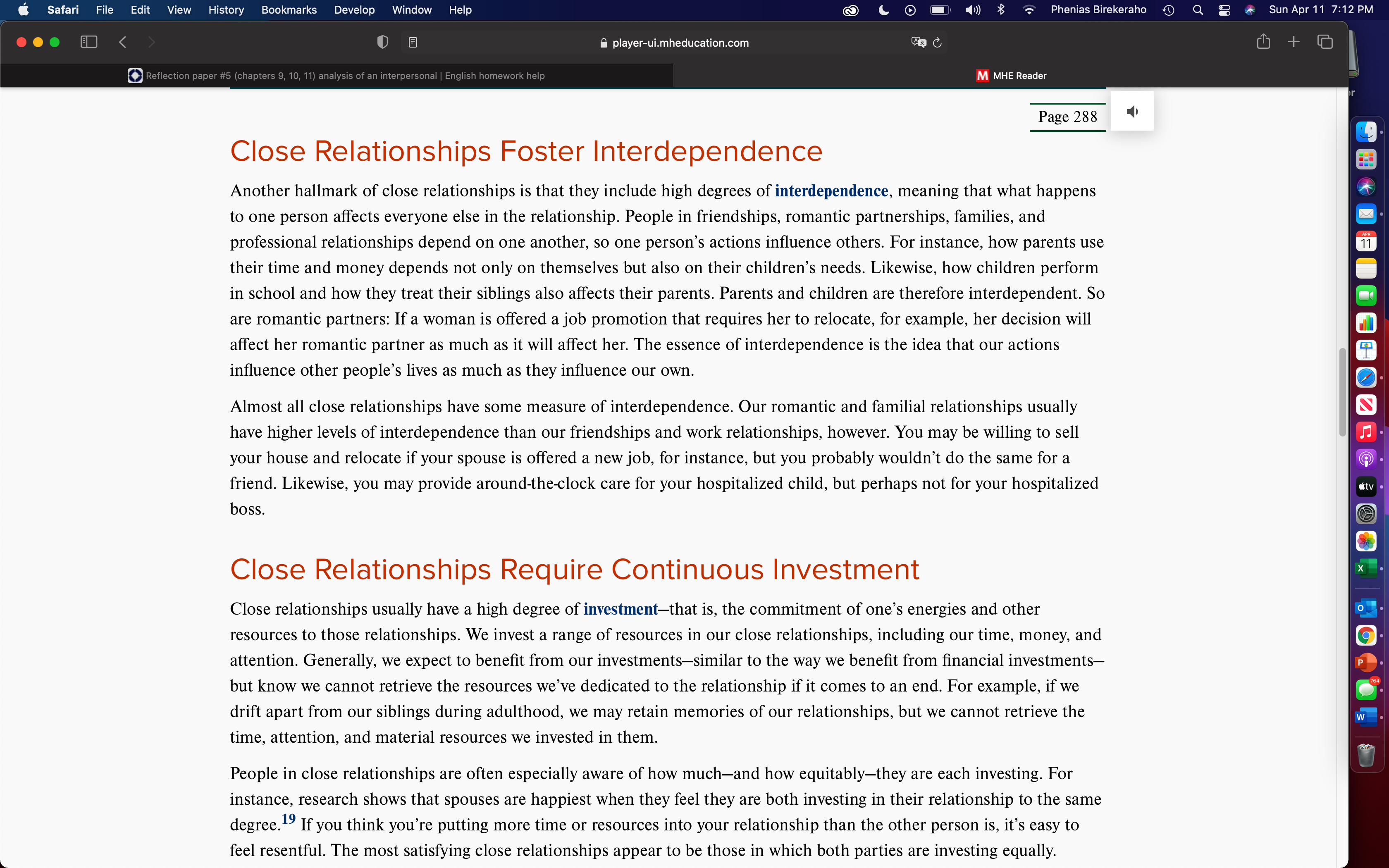
Task: Open footnote 19 reference
Action: 289,819
